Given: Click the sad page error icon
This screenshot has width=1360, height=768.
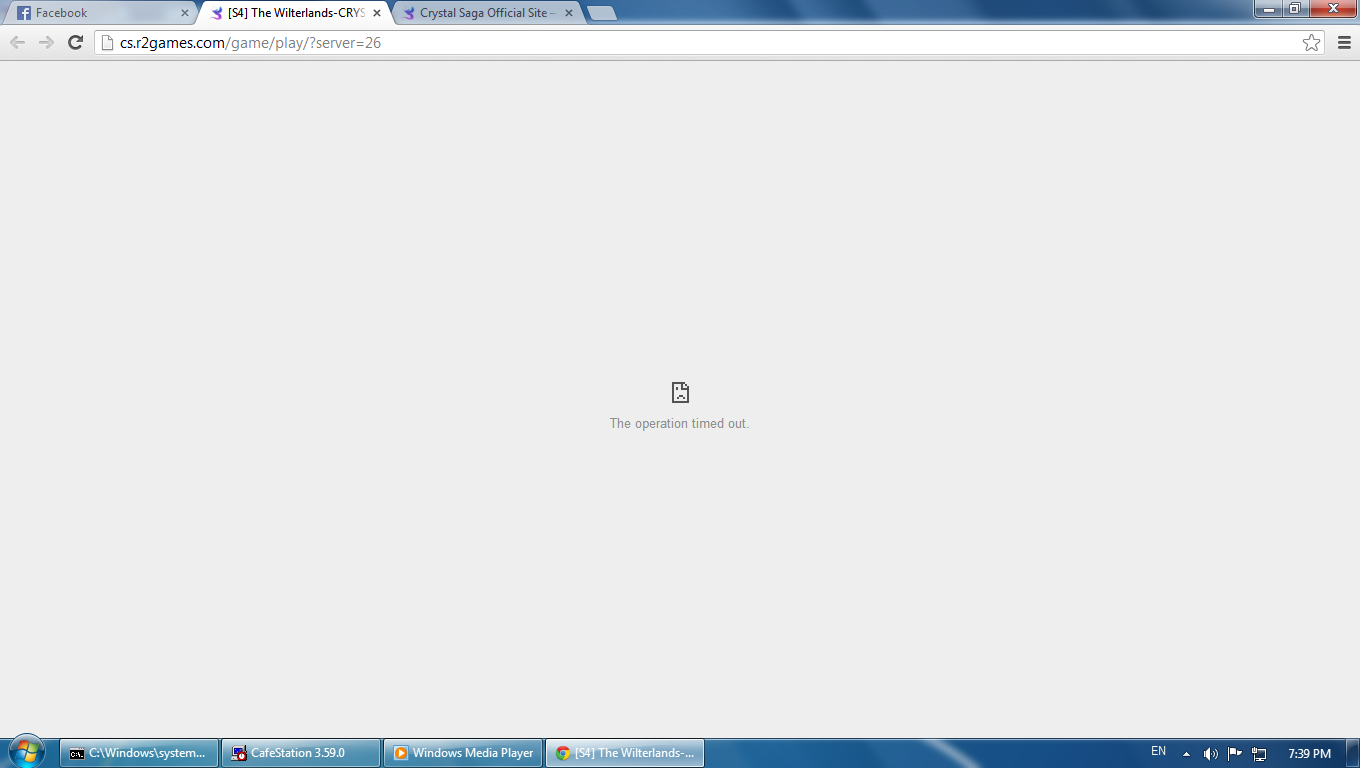Looking at the screenshot, I should [x=680, y=392].
